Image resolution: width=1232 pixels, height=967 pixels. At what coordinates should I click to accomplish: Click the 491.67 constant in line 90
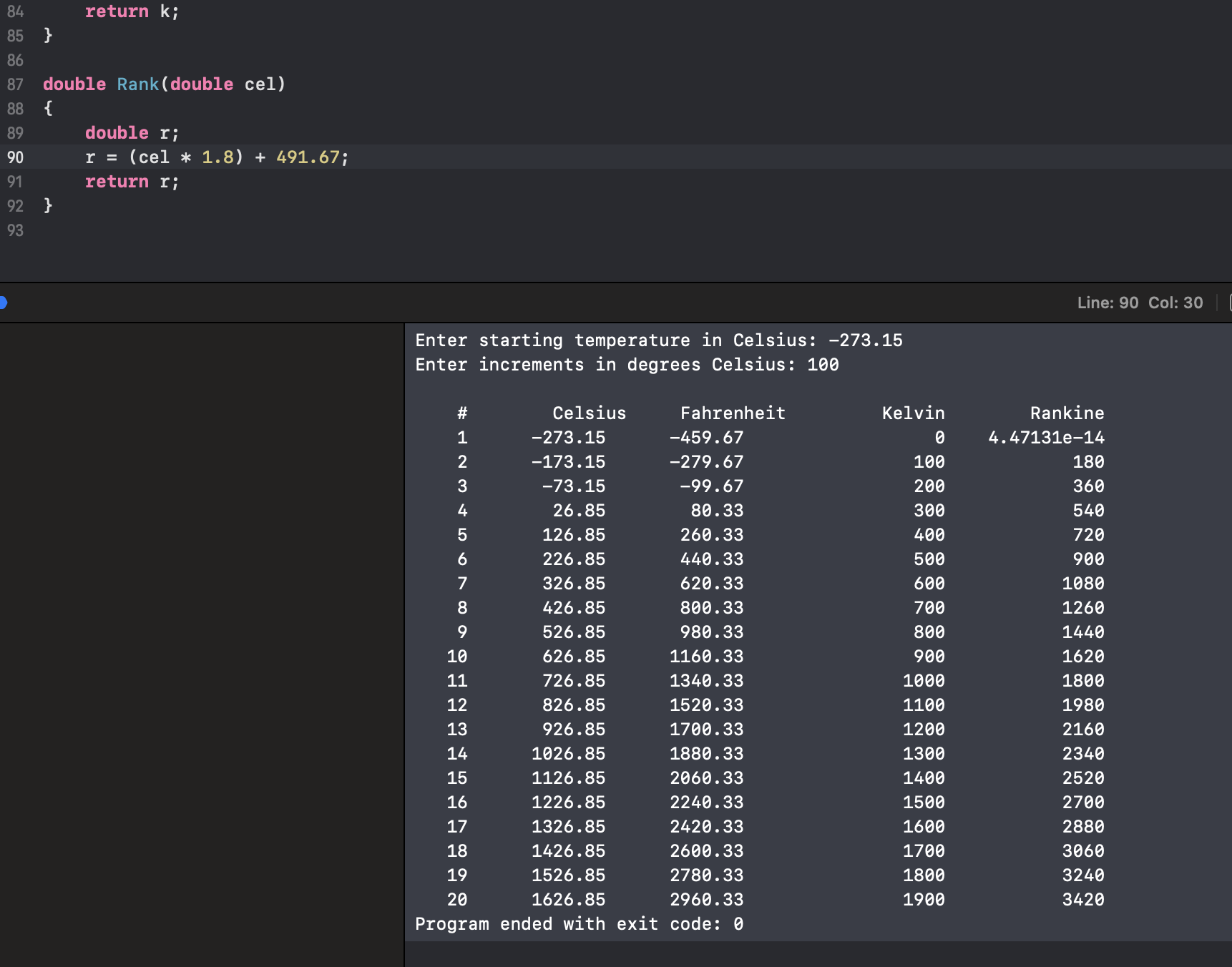pos(308,157)
